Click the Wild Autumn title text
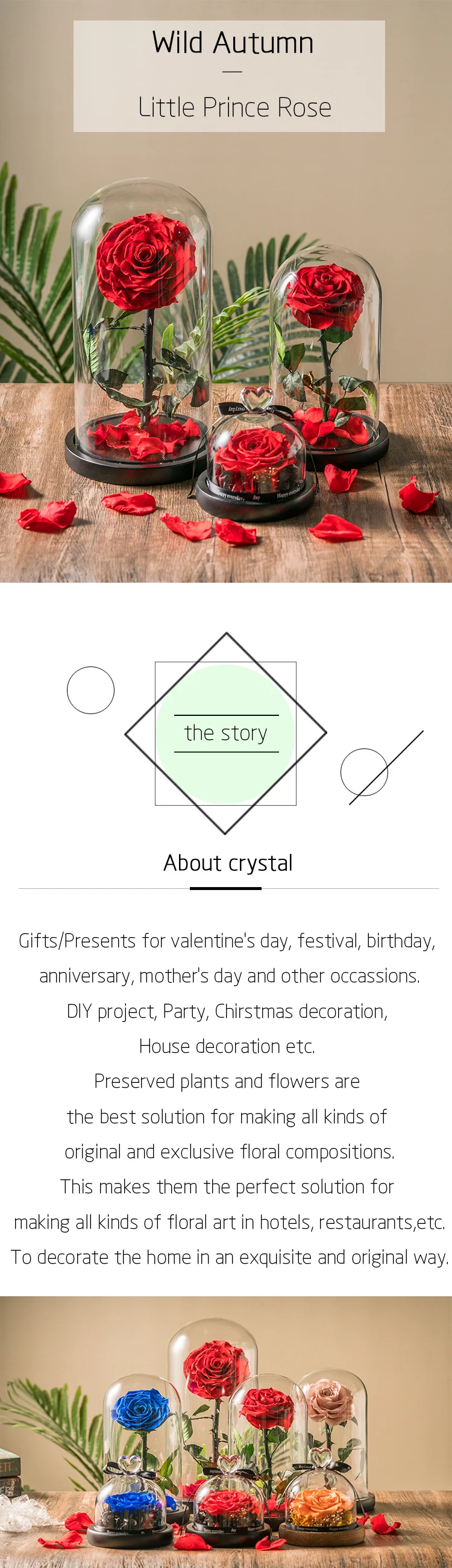This screenshot has width=452, height=1568. (233, 43)
